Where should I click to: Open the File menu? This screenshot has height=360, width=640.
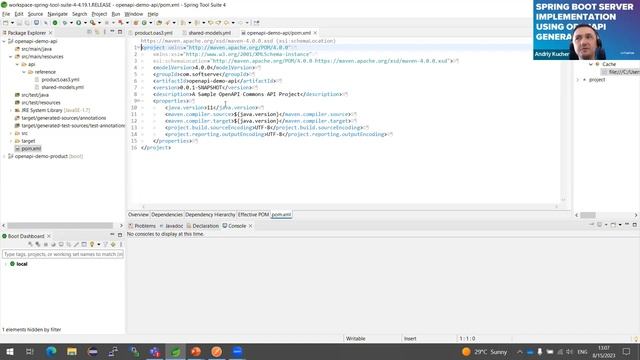click(x=6, y=14)
